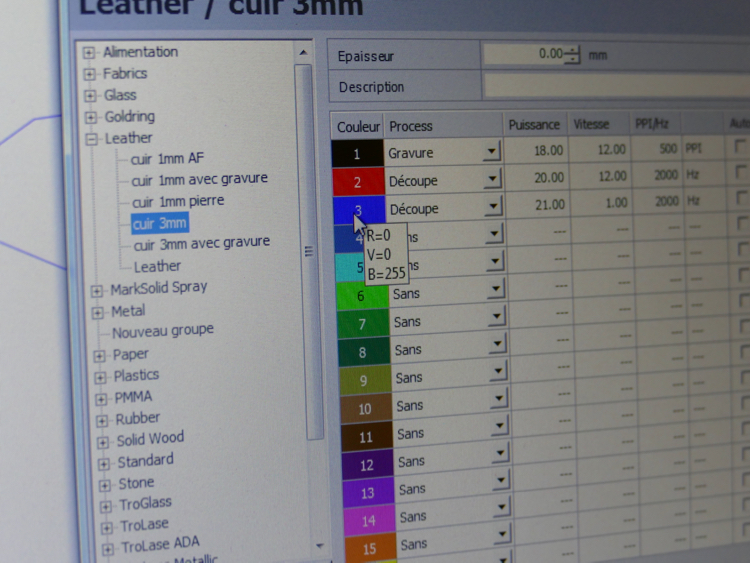Click the purple color 13 swatch
This screenshot has width=750, height=563.
(x=369, y=492)
